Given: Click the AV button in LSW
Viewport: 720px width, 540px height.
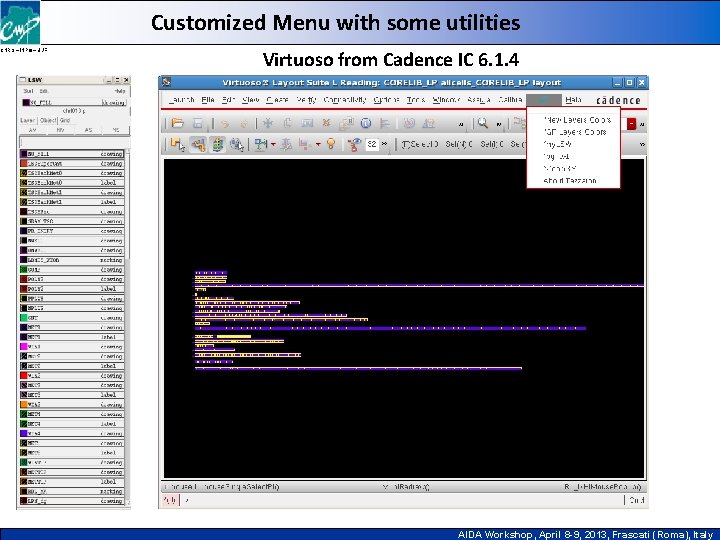Looking at the screenshot, I should [32, 130].
